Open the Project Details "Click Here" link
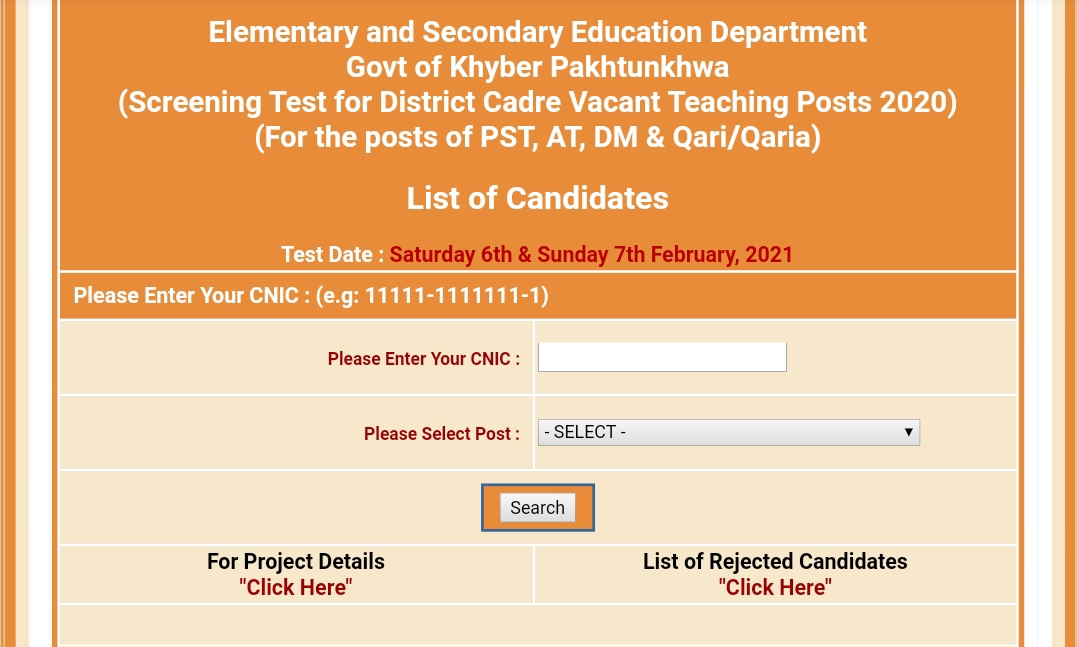The width and height of the screenshot is (1077, 647). (x=295, y=588)
